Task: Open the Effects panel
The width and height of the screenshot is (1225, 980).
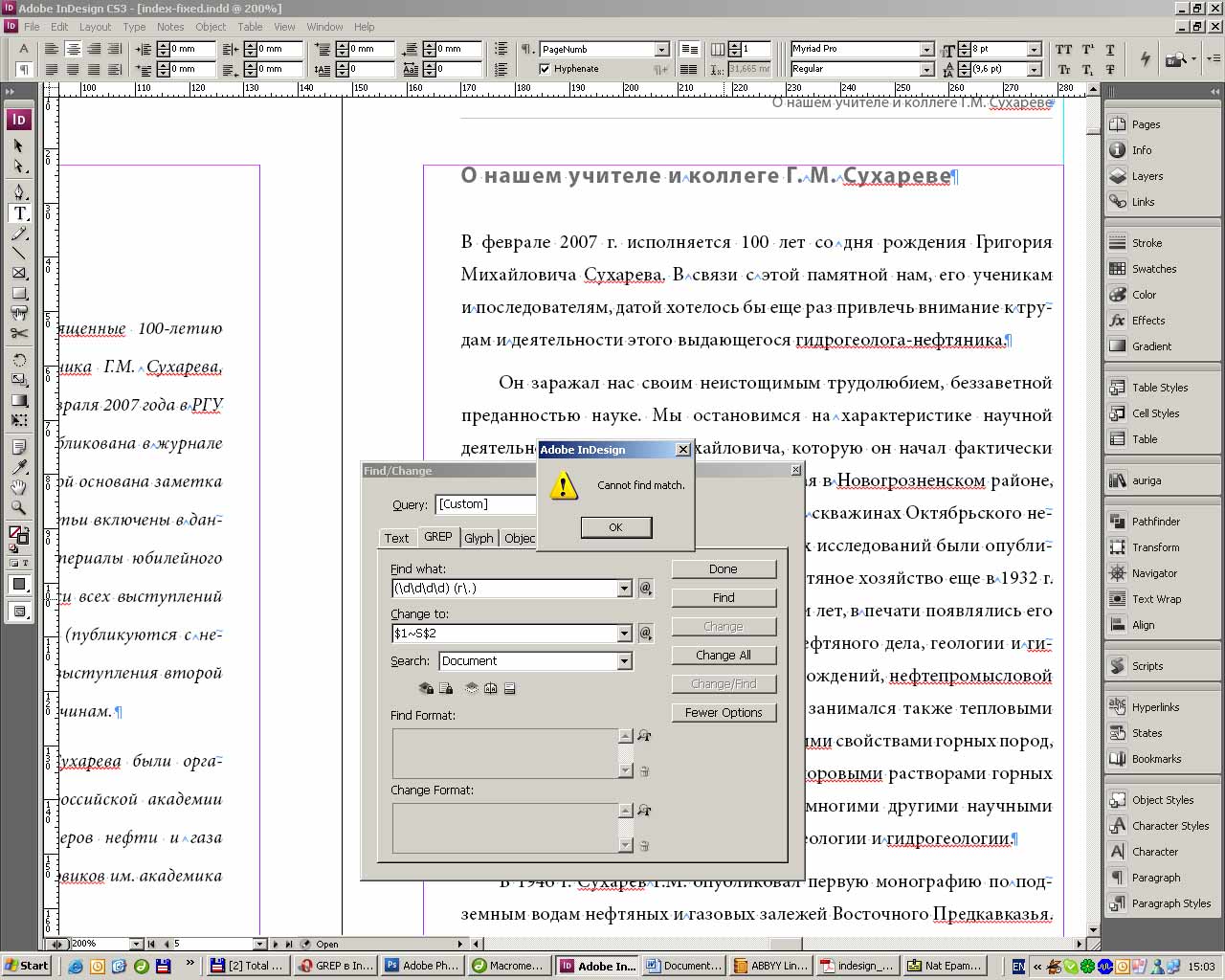Action: 1147,321
